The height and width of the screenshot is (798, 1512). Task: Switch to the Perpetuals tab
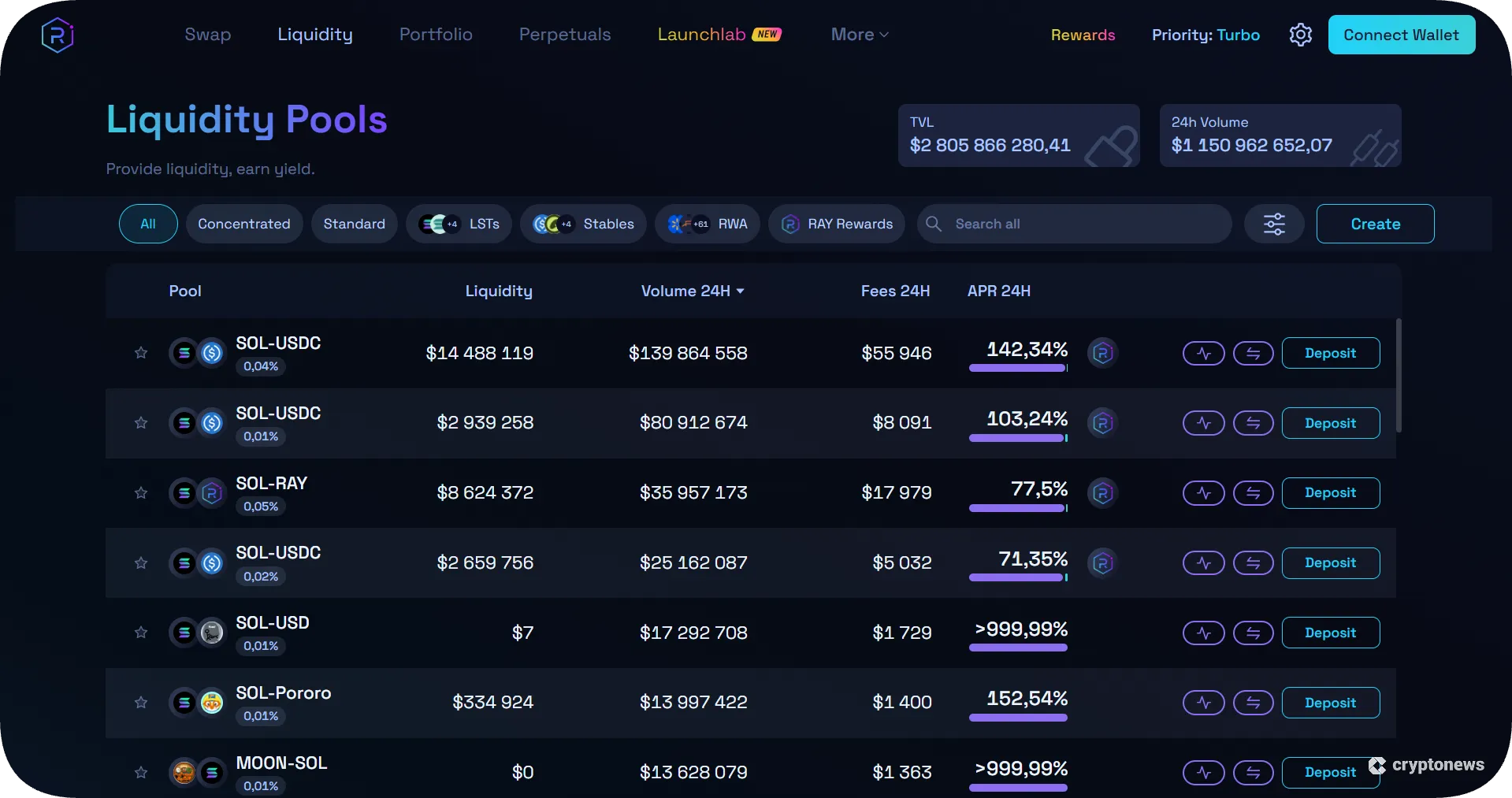564,35
